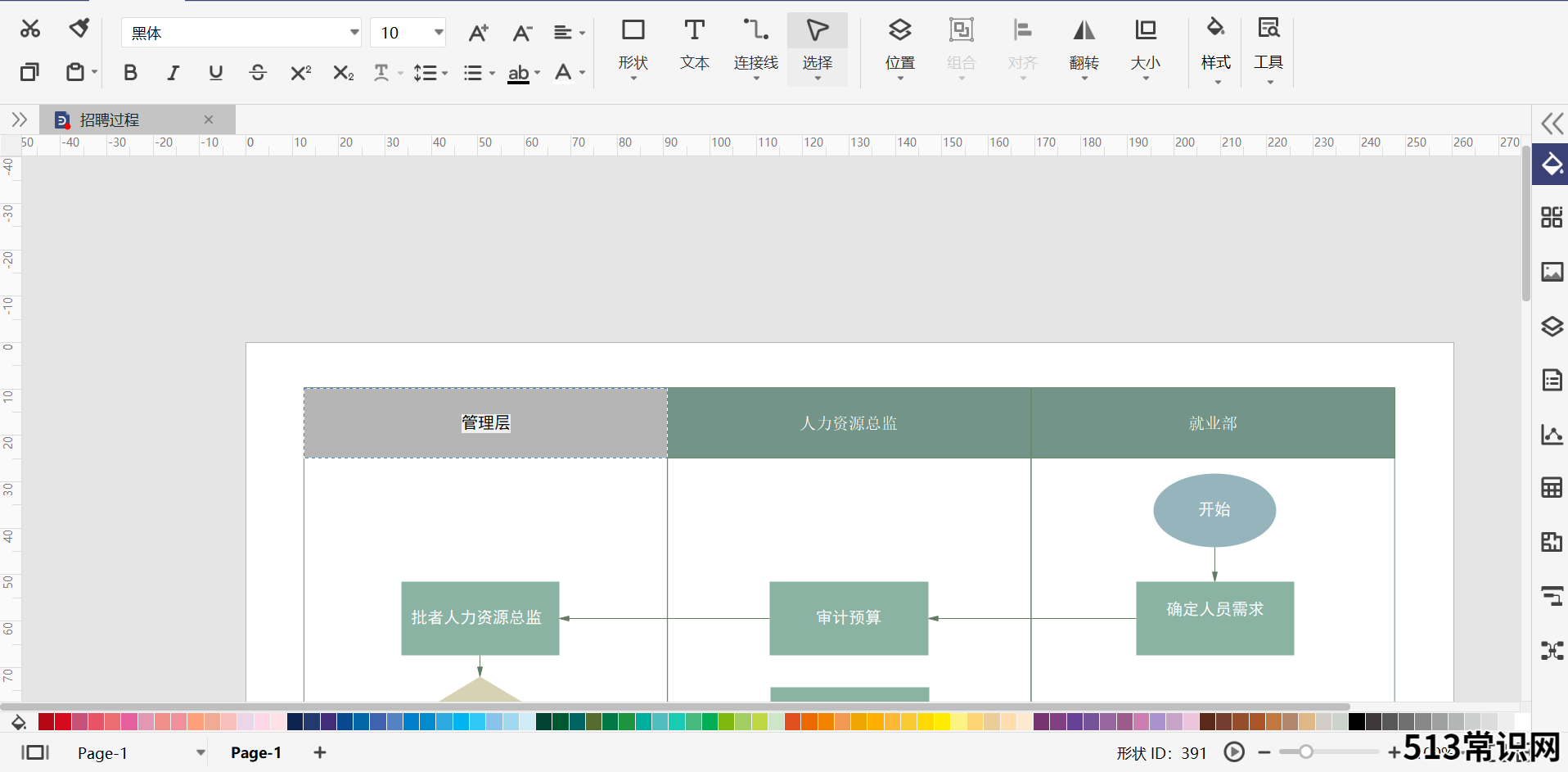The width and height of the screenshot is (1568, 772).
Task: Click the Copy icon
Action: [x=29, y=72]
